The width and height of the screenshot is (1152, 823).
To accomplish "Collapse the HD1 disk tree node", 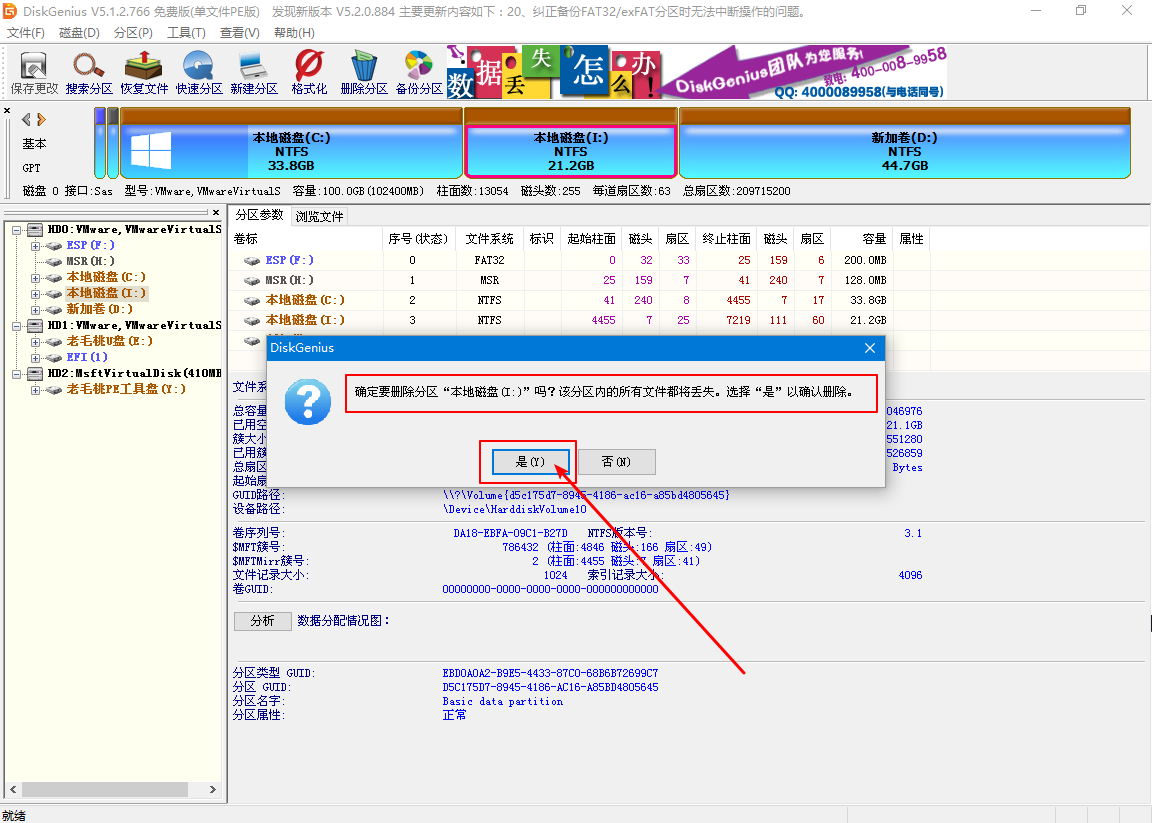I will point(16,326).
